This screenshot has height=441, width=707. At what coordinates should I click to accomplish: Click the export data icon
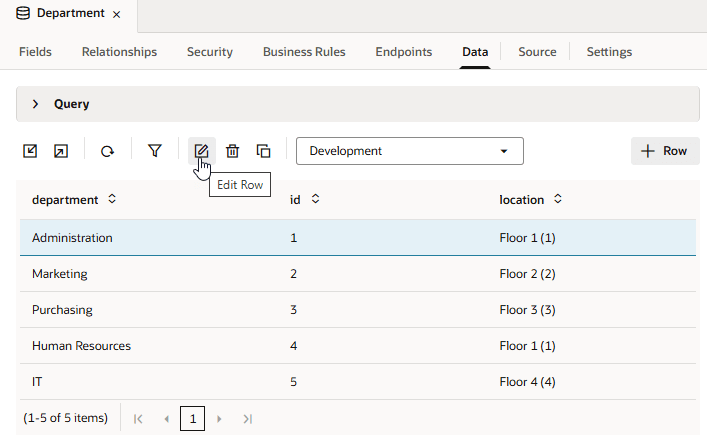pyautogui.click(x=61, y=151)
